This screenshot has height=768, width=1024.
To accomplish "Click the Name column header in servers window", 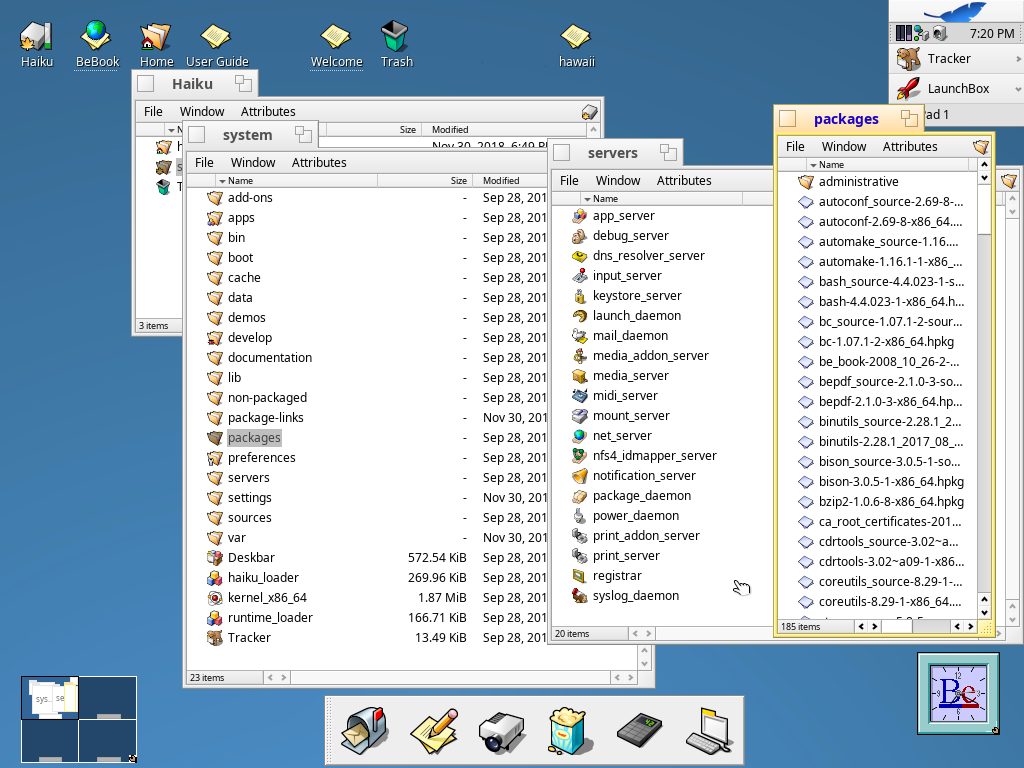I will click(605, 199).
